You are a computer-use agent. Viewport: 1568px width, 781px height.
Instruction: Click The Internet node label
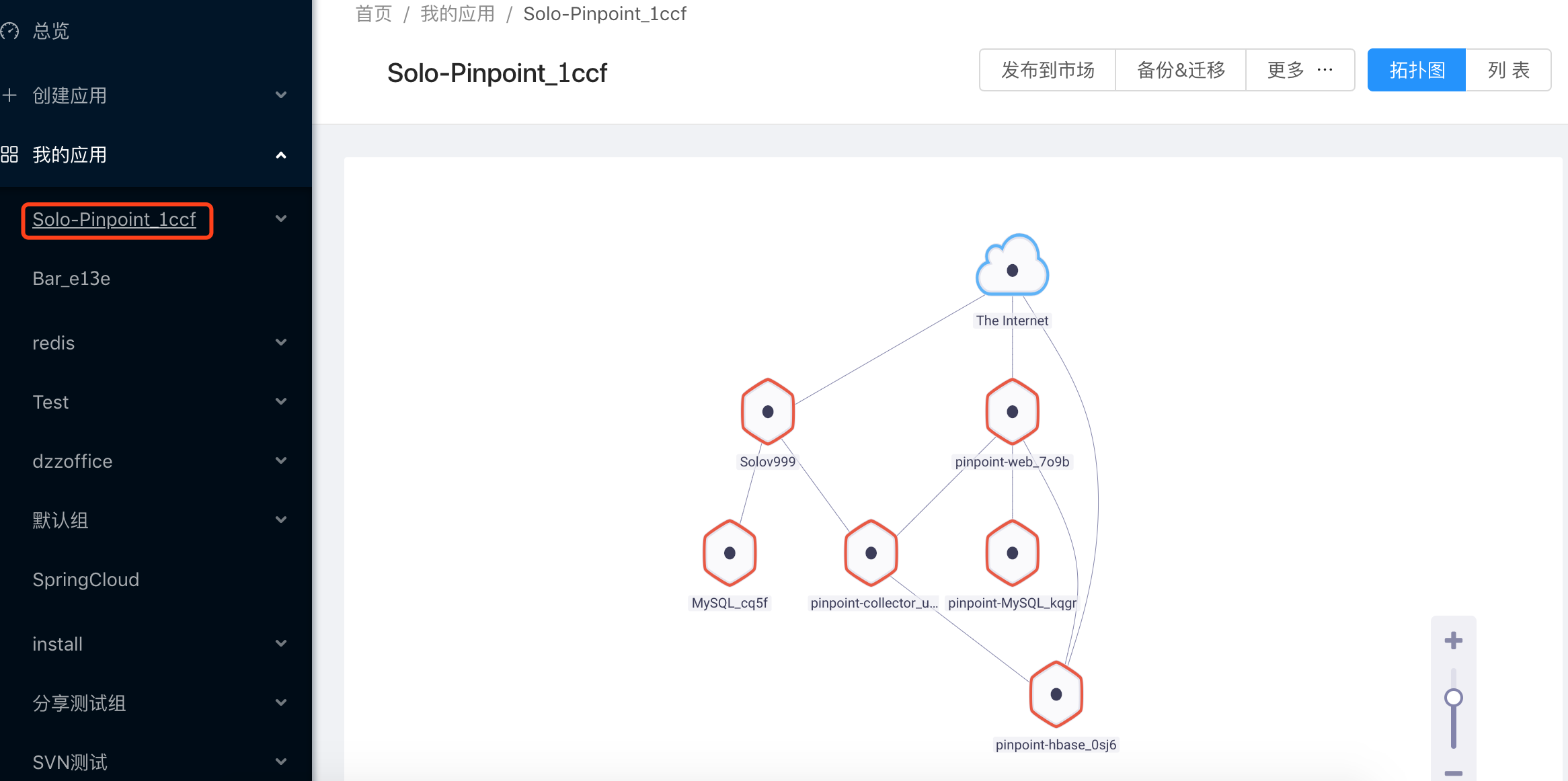pos(1012,321)
